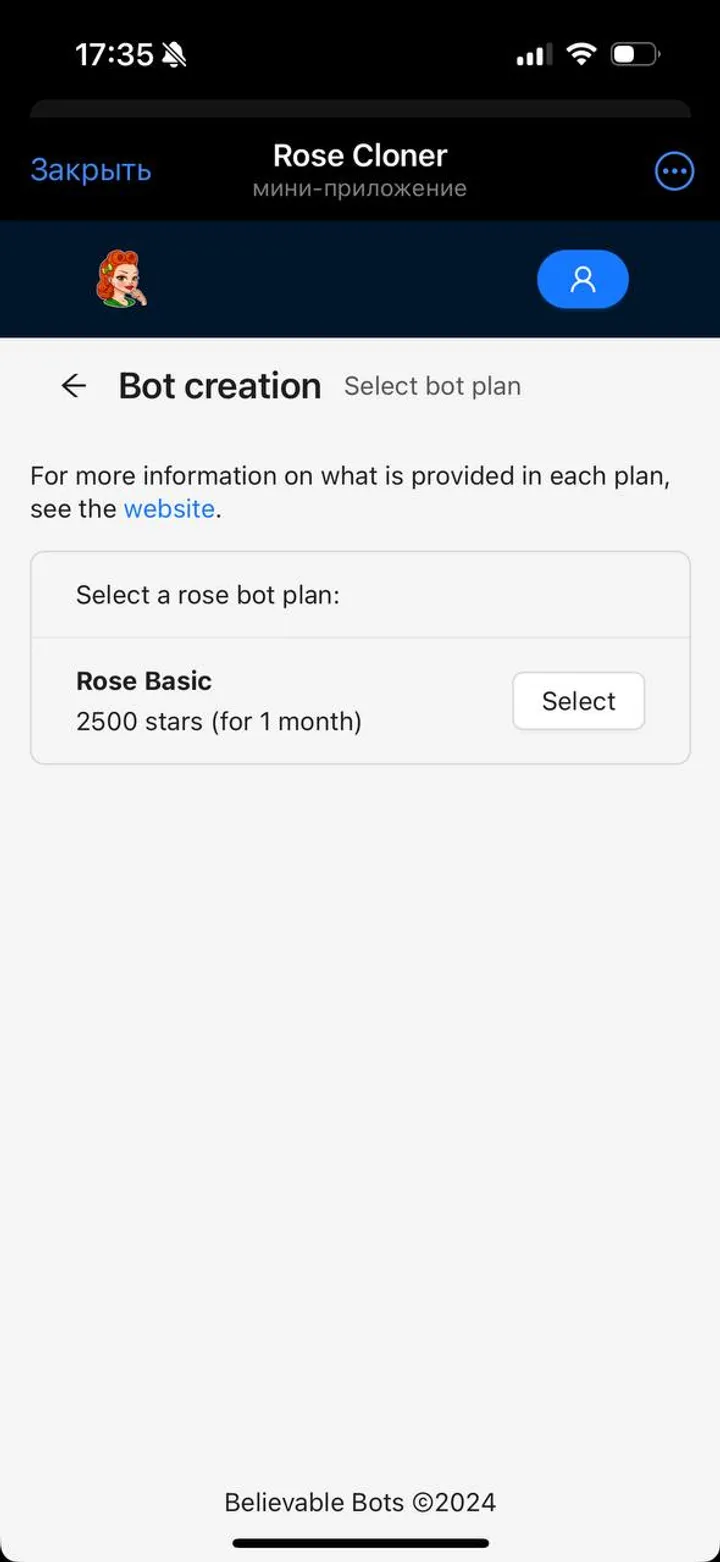Tap the muted notifications bell icon

tap(174, 53)
